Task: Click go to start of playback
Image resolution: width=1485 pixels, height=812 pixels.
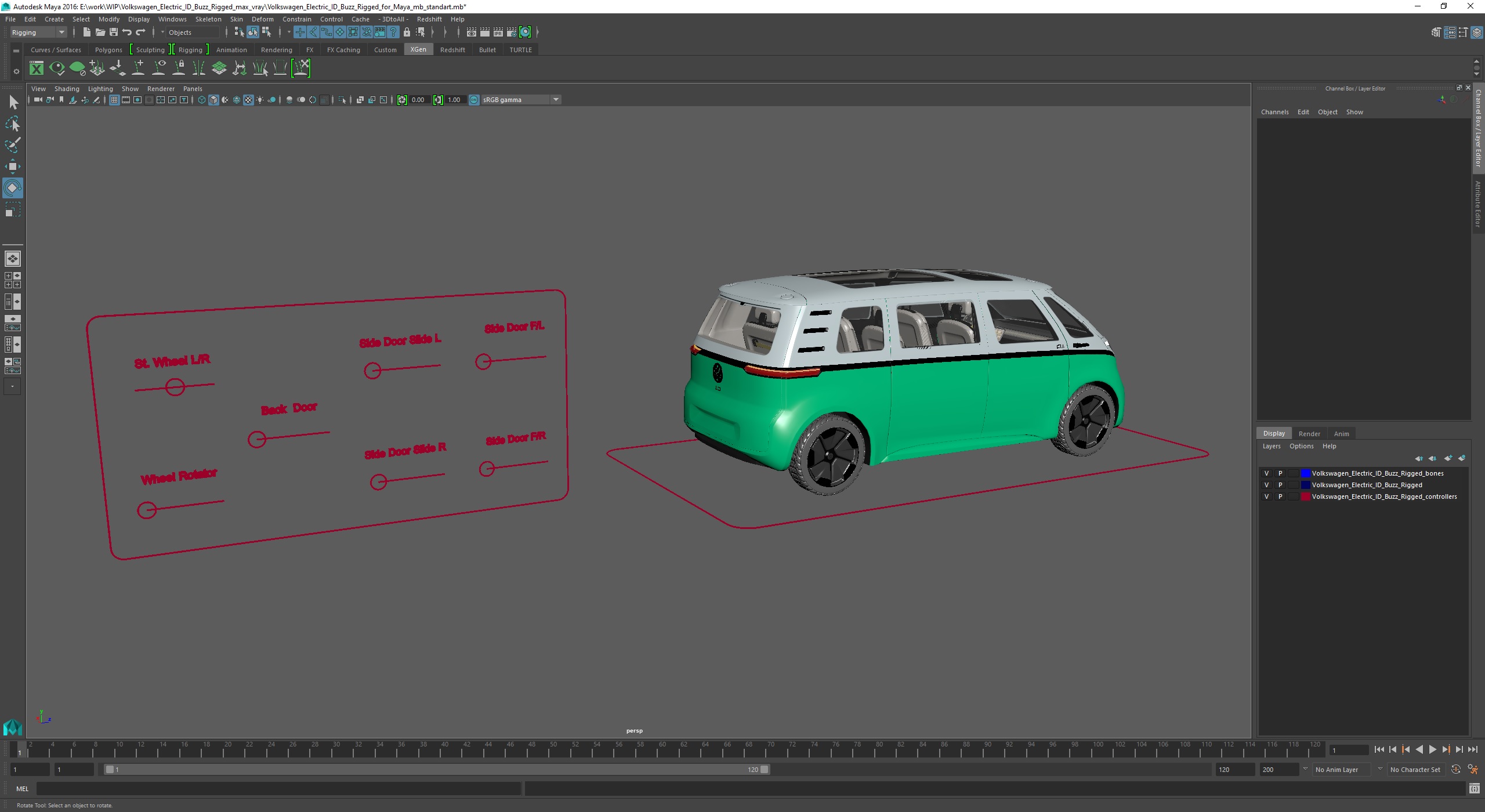Action: [x=1379, y=749]
